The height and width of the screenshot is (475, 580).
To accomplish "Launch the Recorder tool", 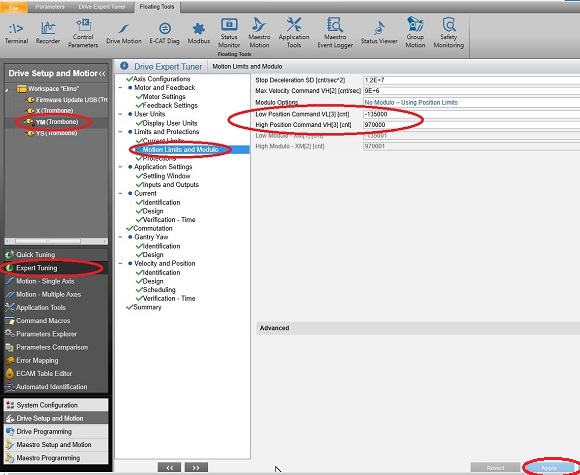I will click(48, 33).
